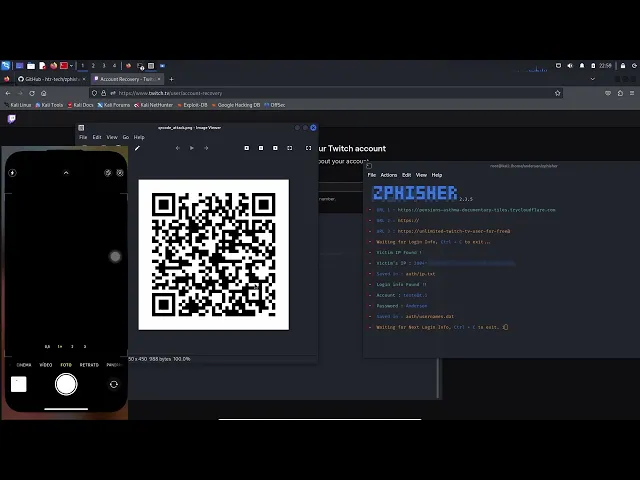Open the notifications bell in system tray
The height and width of the screenshot is (480, 640).
[x=582, y=66]
